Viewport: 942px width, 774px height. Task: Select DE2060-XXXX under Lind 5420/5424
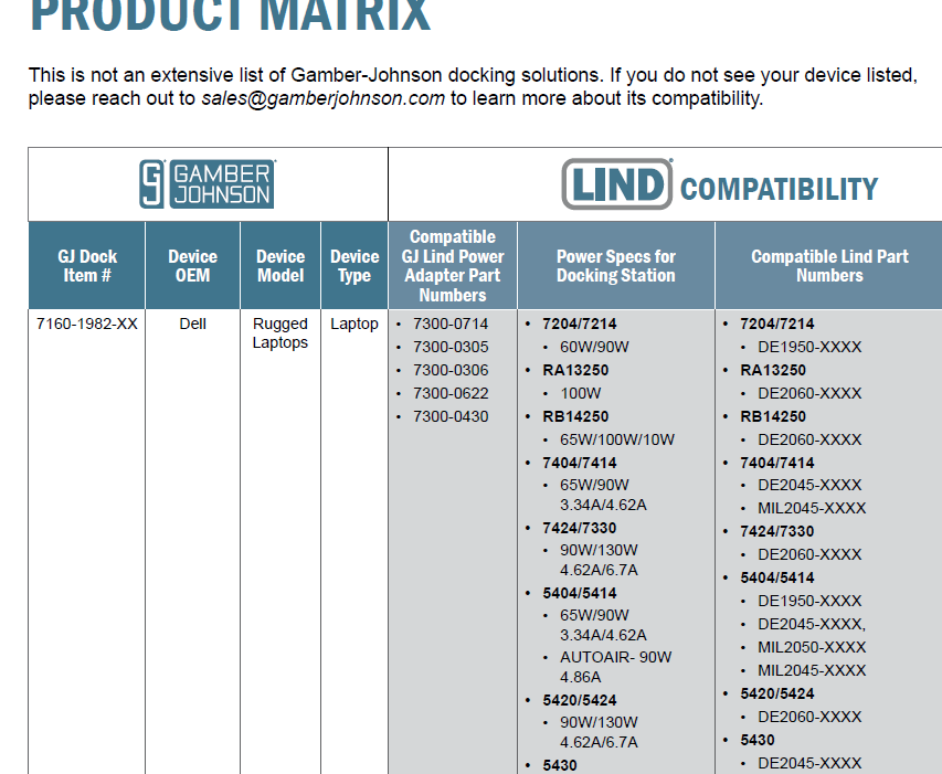pyautogui.click(x=809, y=717)
